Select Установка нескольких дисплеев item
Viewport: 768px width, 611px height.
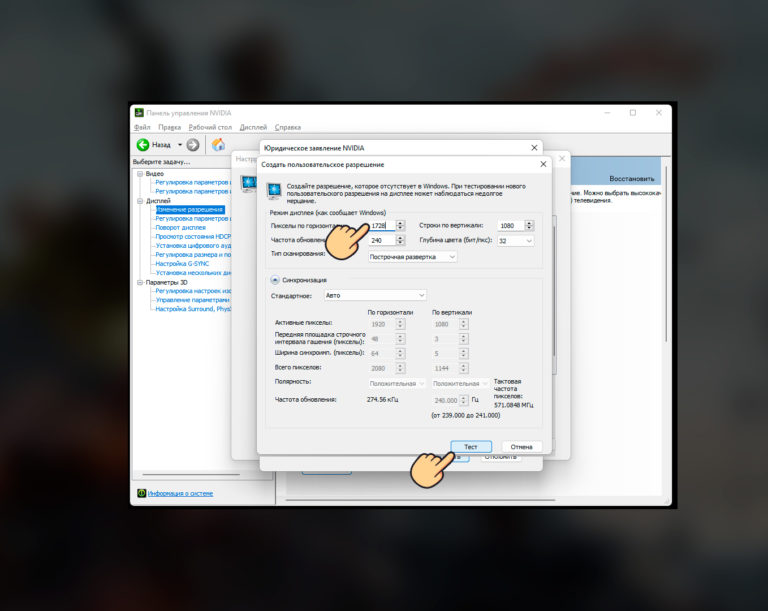pos(193,273)
